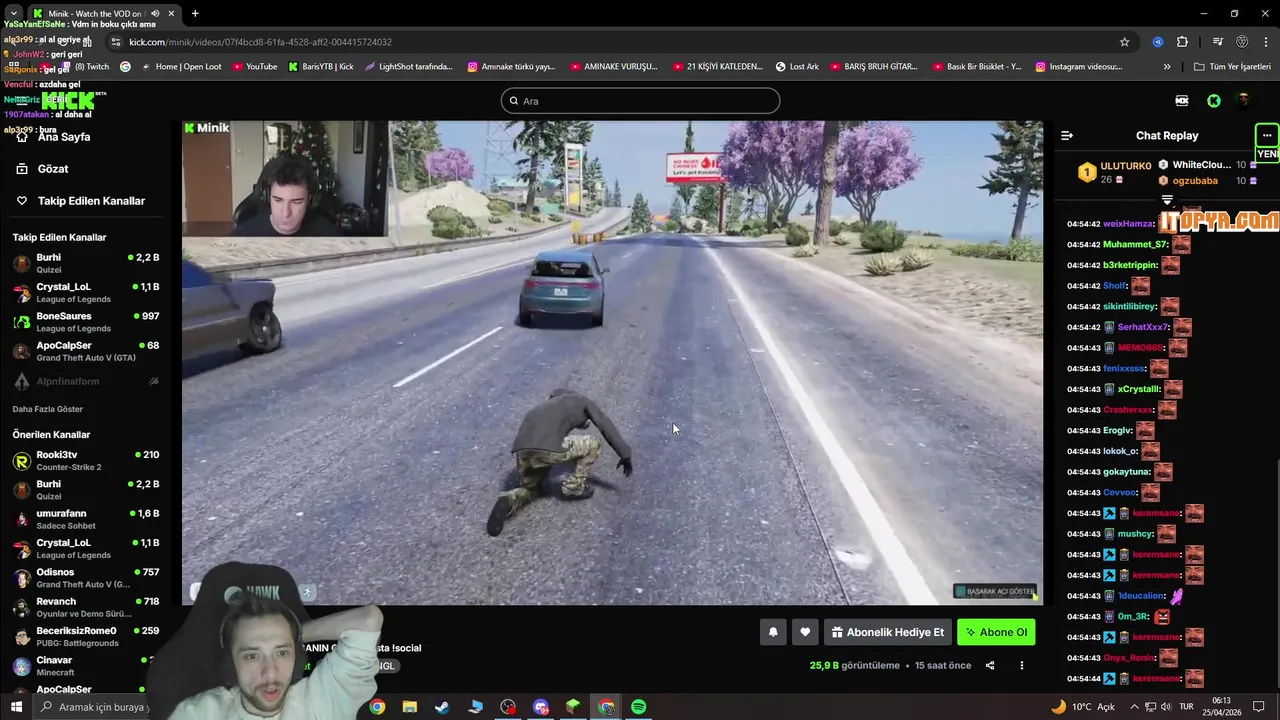Open Cinavar Minecraft channel
The height and width of the screenshot is (720, 1280).
point(85,666)
